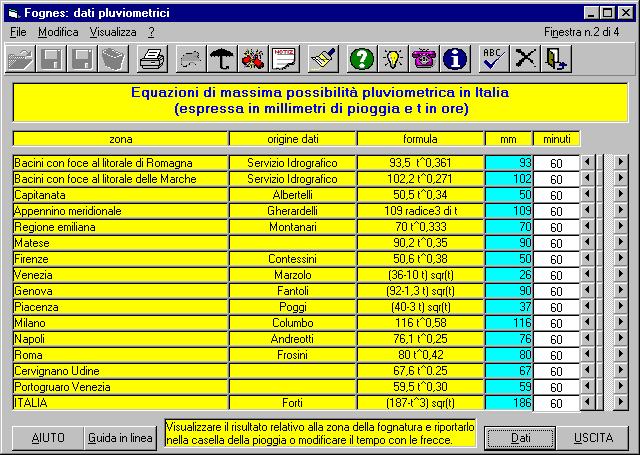The width and height of the screenshot is (640, 455).
Task: Open the Visualizza menu
Action: [x=112, y=32]
